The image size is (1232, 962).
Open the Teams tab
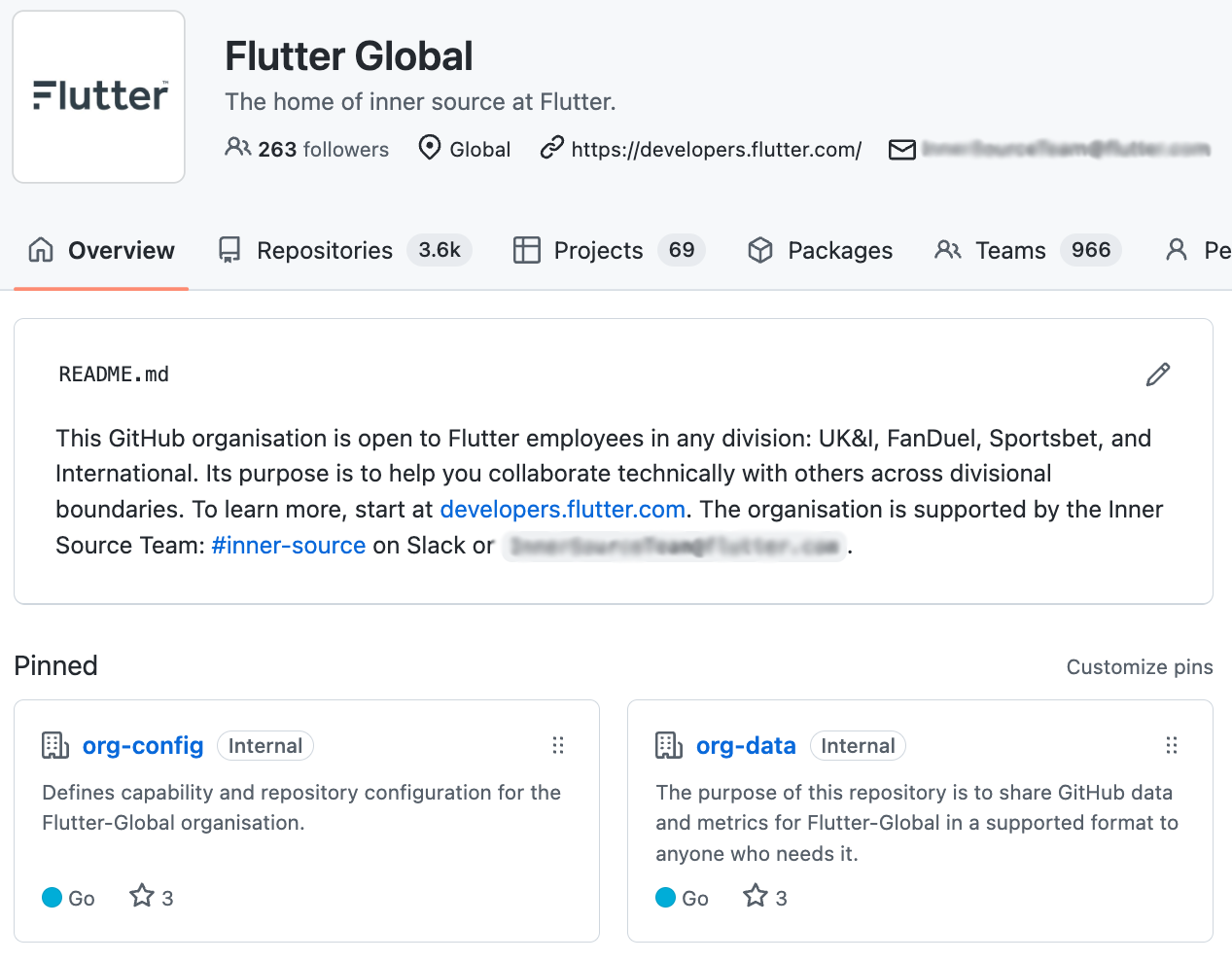pos(1028,251)
